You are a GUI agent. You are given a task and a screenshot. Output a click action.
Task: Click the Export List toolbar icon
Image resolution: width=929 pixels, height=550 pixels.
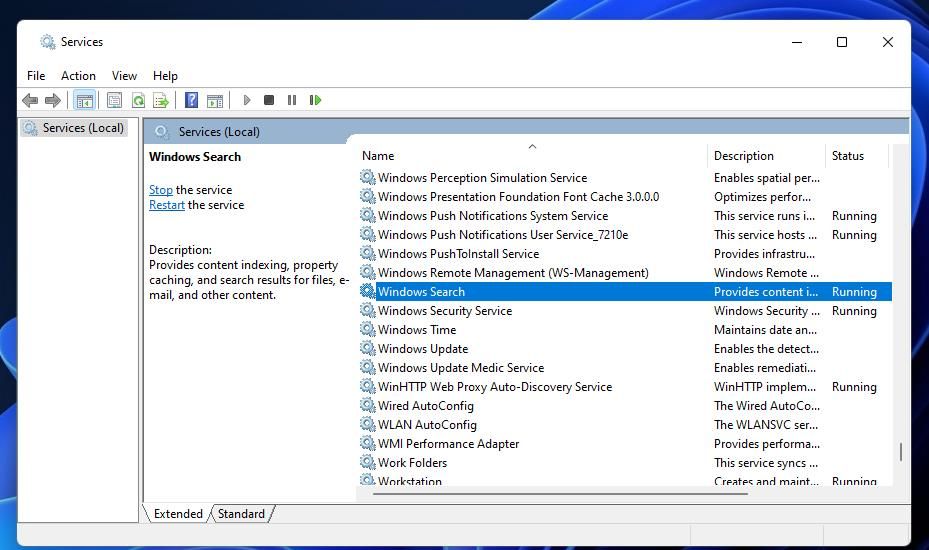161,100
